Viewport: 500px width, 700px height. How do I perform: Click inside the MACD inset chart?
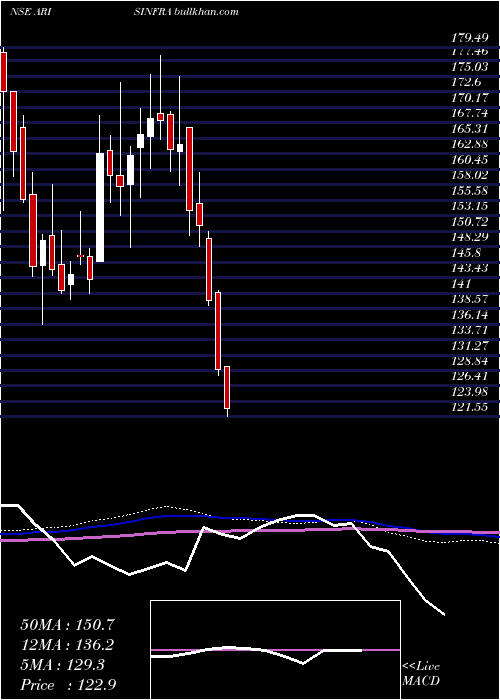point(275,650)
